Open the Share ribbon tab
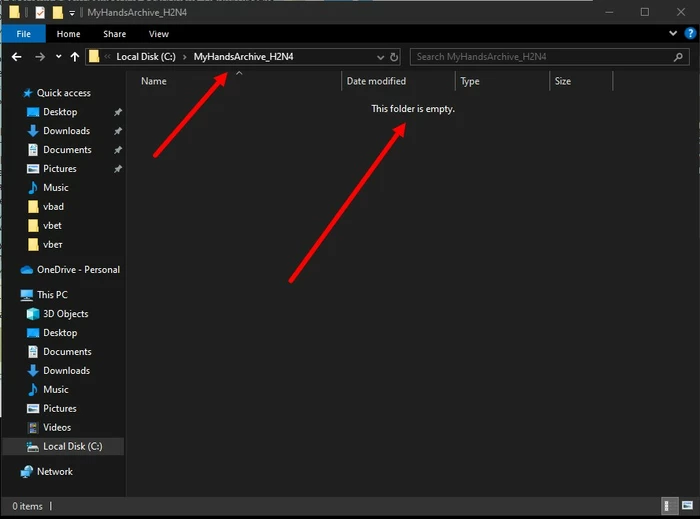 tap(114, 34)
